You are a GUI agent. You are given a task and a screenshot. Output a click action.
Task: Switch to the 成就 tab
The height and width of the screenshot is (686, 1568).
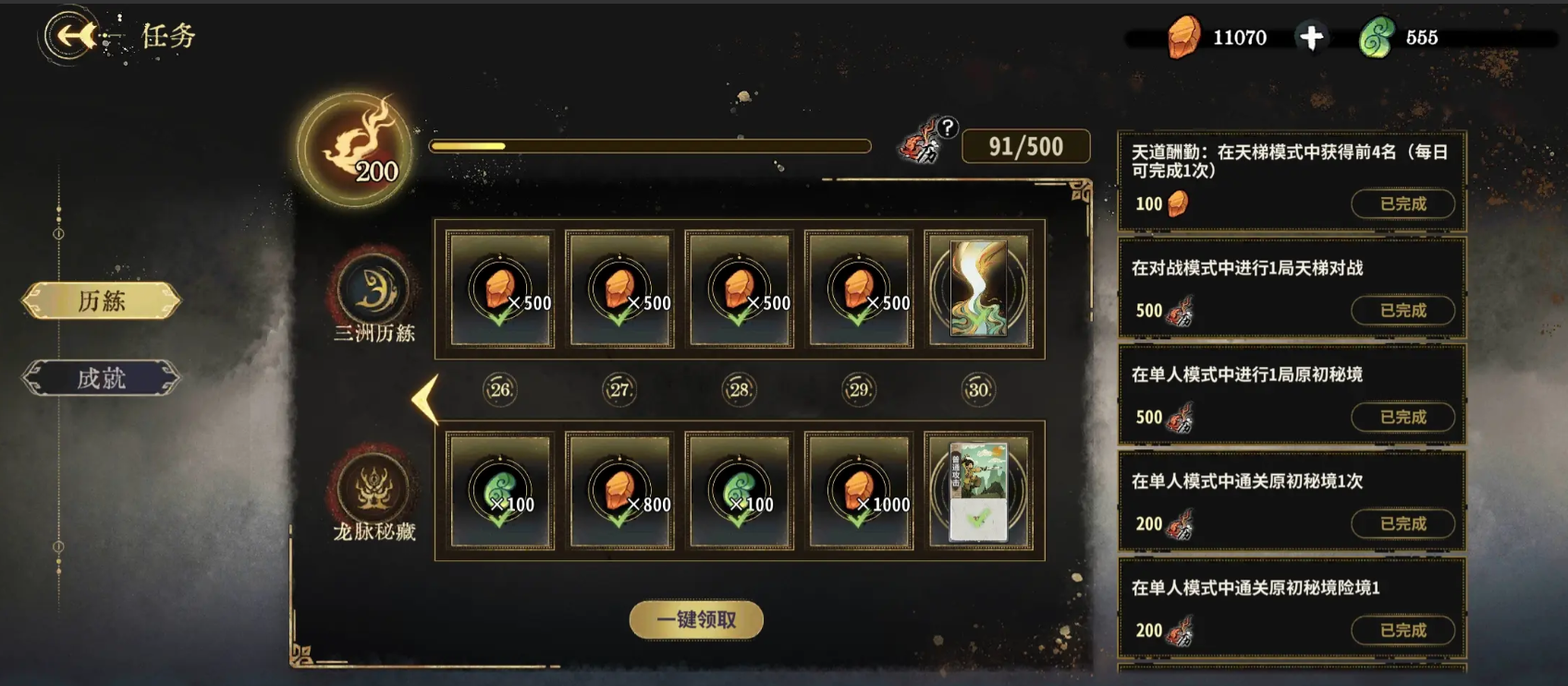tap(101, 377)
